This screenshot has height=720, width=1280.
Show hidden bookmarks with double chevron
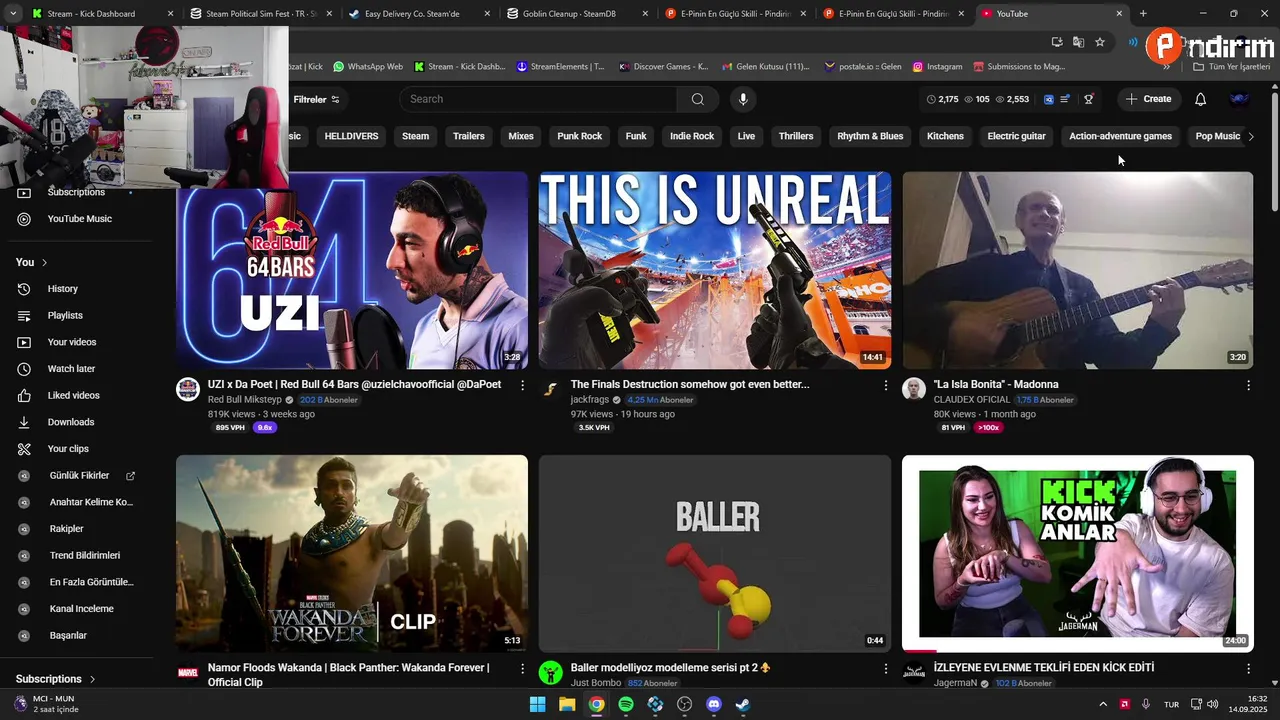[x=1166, y=67]
